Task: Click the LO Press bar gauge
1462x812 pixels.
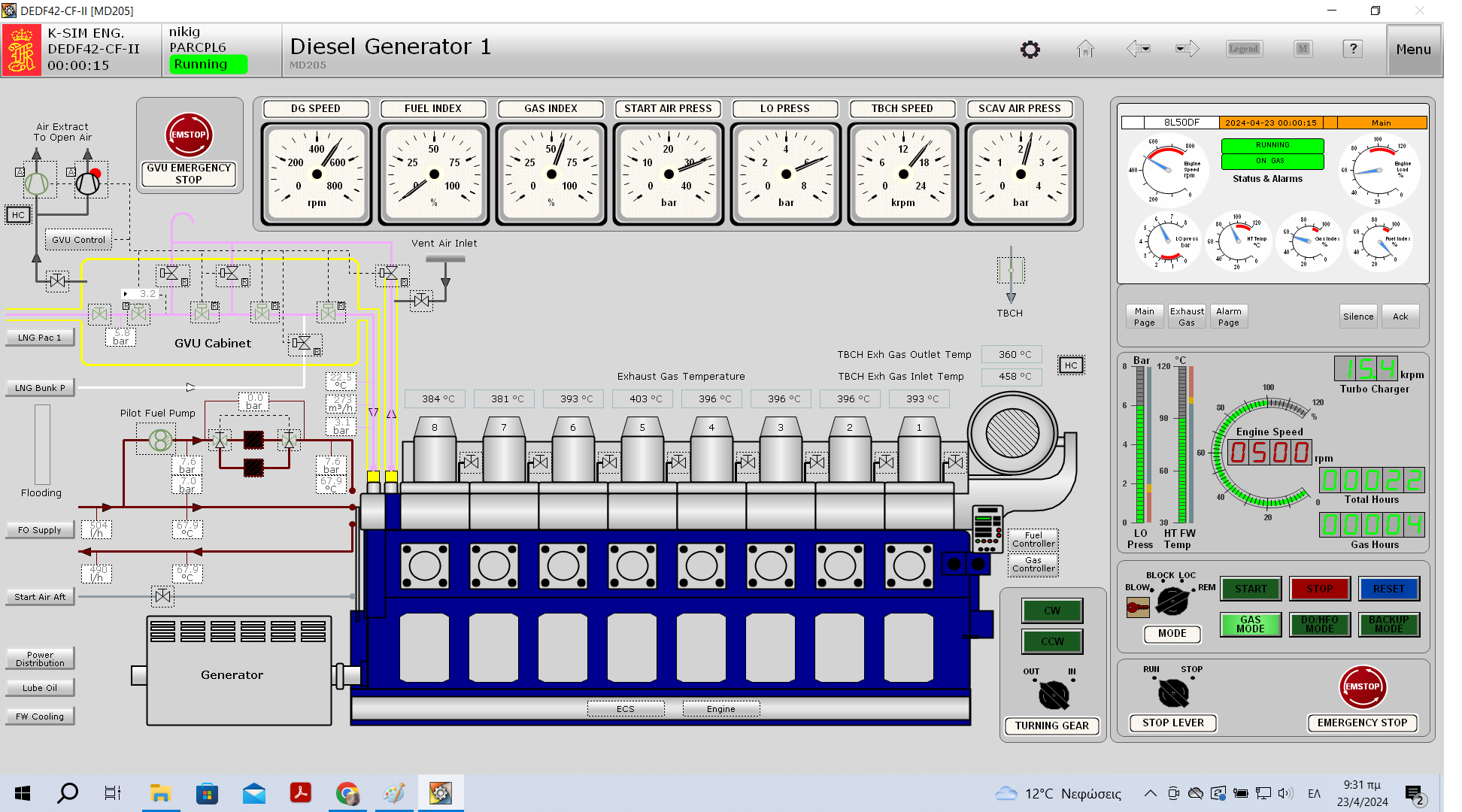Action: (x=1140, y=444)
